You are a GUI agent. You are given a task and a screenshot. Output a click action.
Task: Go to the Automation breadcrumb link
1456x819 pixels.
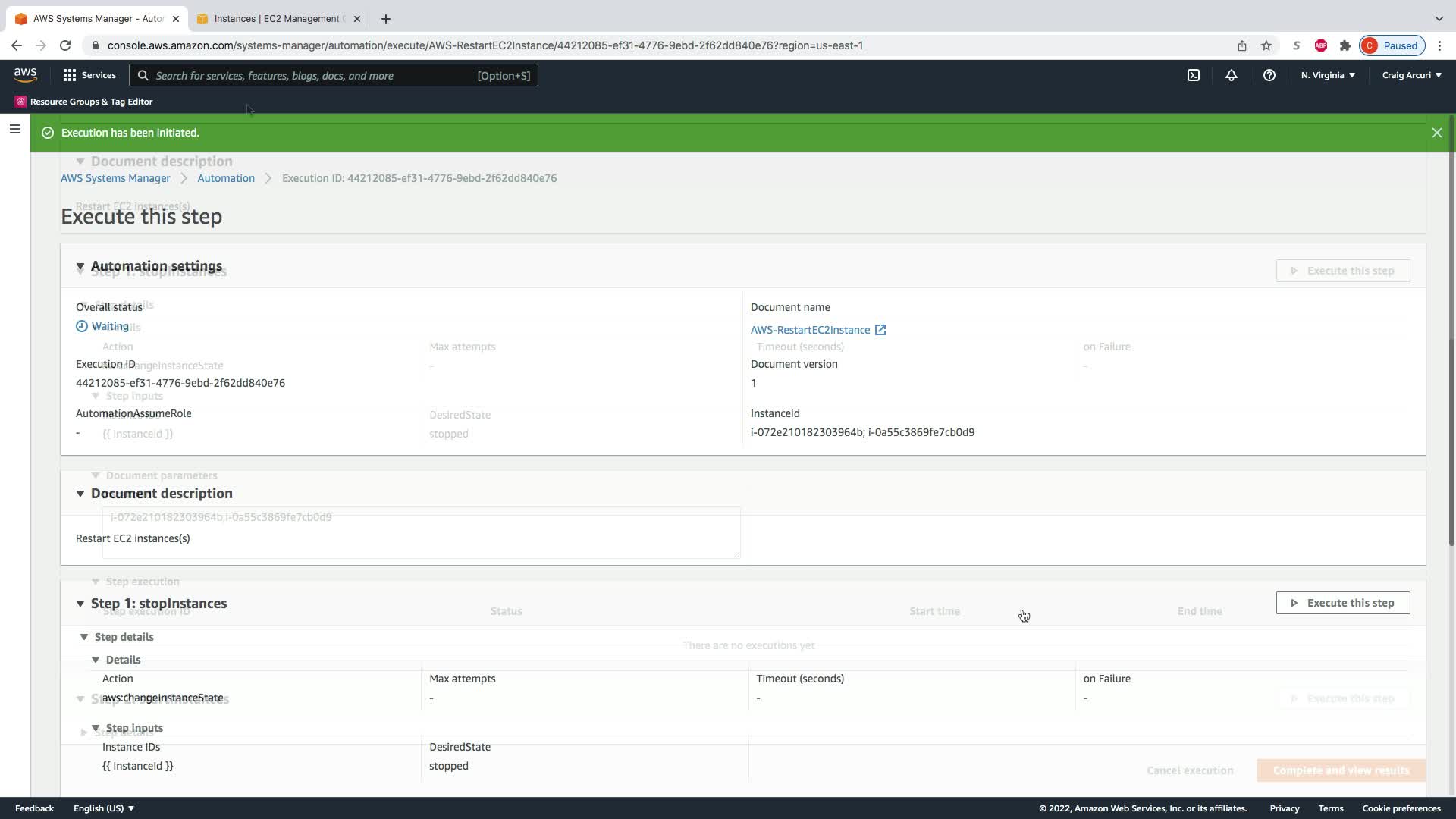(226, 178)
